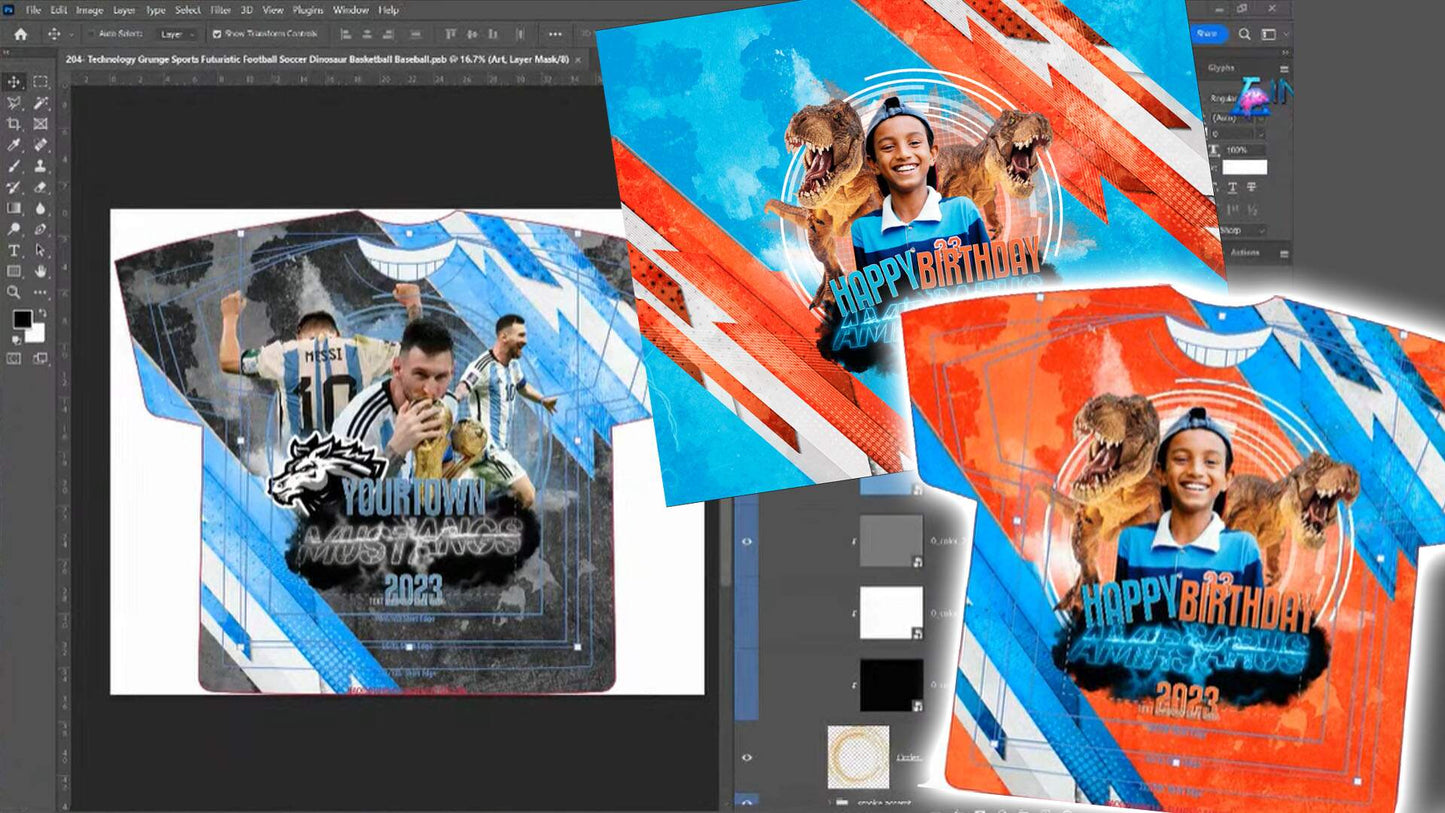Screen dimensions: 1445x813
Task: Select the Blur tool
Action: click(x=40, y=208)
